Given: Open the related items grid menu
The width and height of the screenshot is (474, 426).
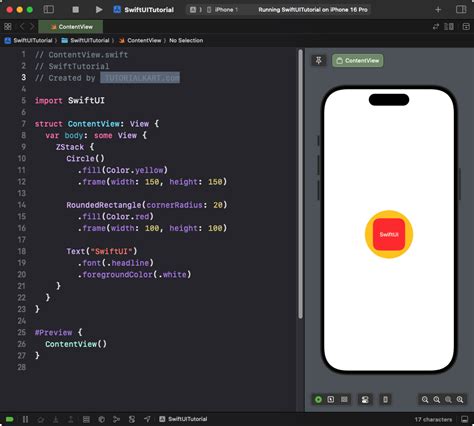Looking at the screenshot, I should tap(8, 26).
